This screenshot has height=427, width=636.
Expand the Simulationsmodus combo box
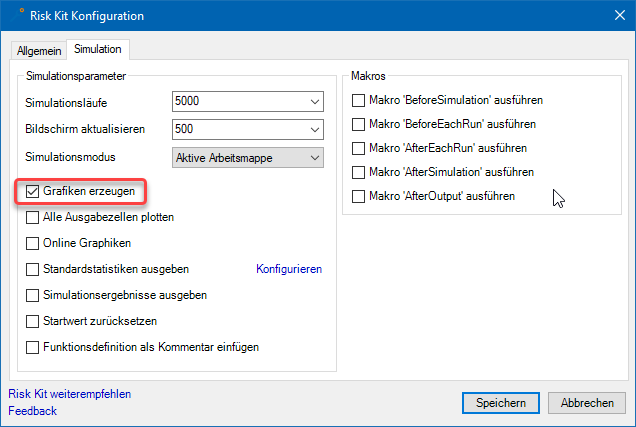(248, 158)
